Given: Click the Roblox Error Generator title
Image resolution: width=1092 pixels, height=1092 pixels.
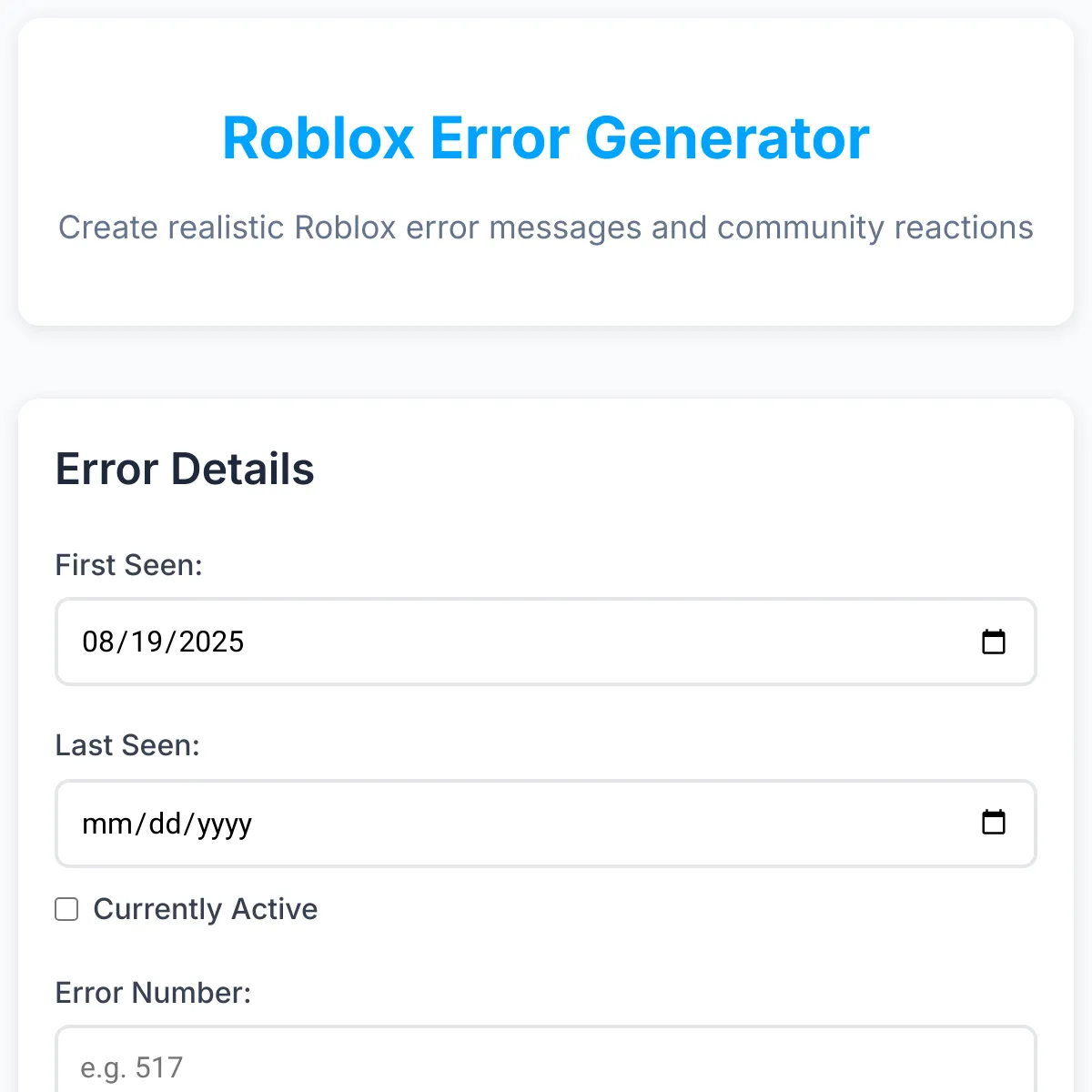Looking at the screenshot, I should pyautogui.click(x=546, y=138).
